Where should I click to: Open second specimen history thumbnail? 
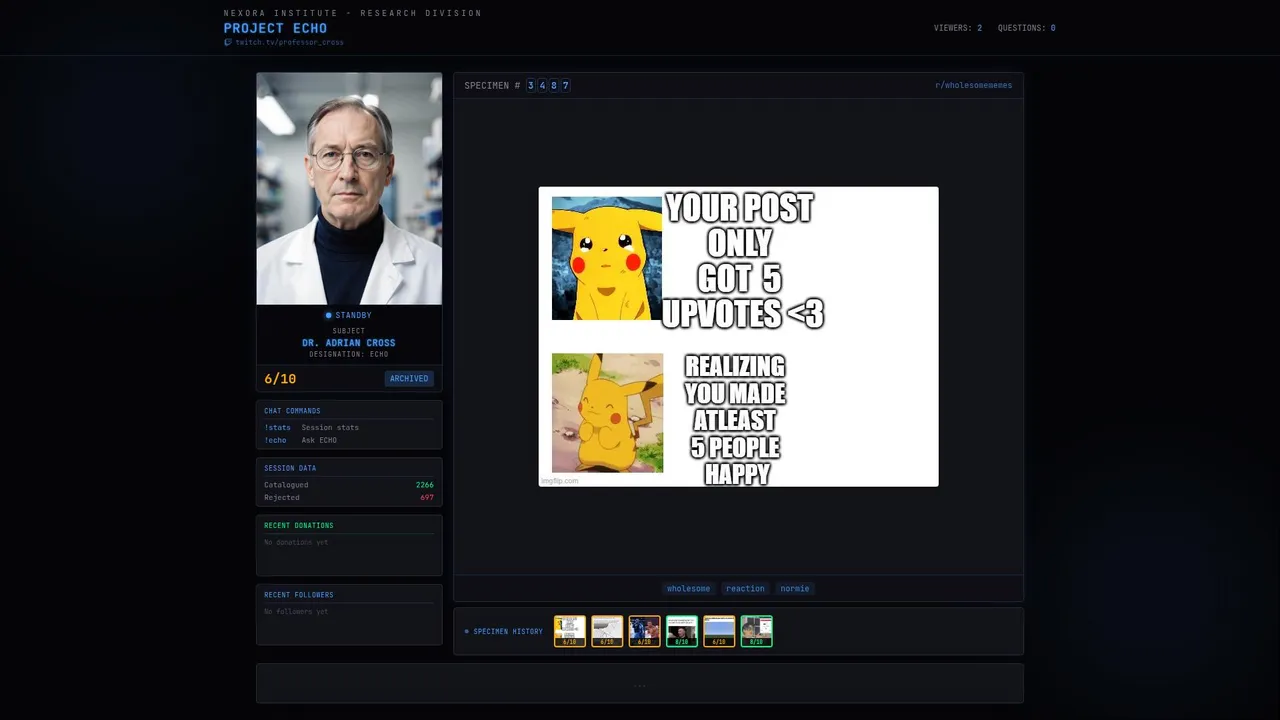click(x=607, y=631)
